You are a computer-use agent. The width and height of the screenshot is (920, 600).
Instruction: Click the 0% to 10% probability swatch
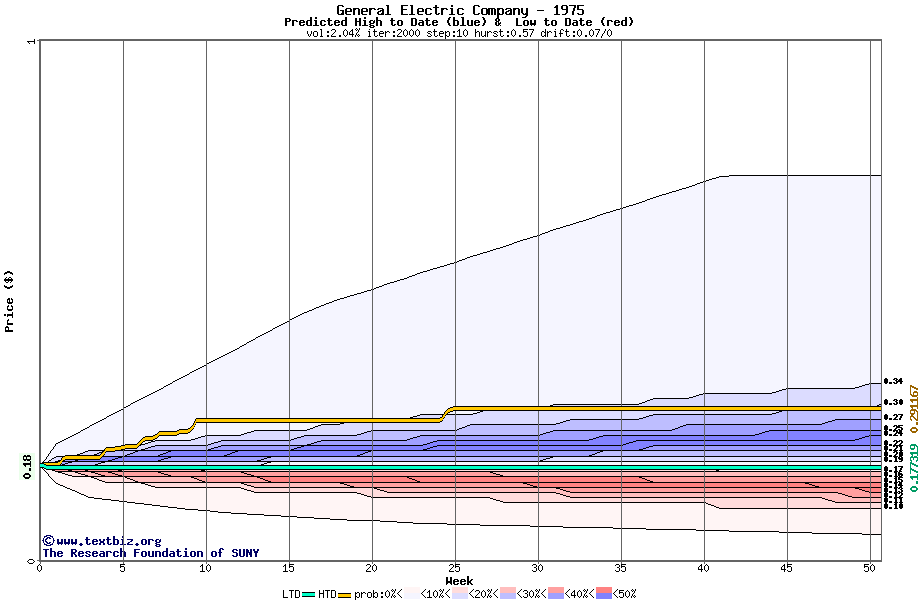(412, 593)
